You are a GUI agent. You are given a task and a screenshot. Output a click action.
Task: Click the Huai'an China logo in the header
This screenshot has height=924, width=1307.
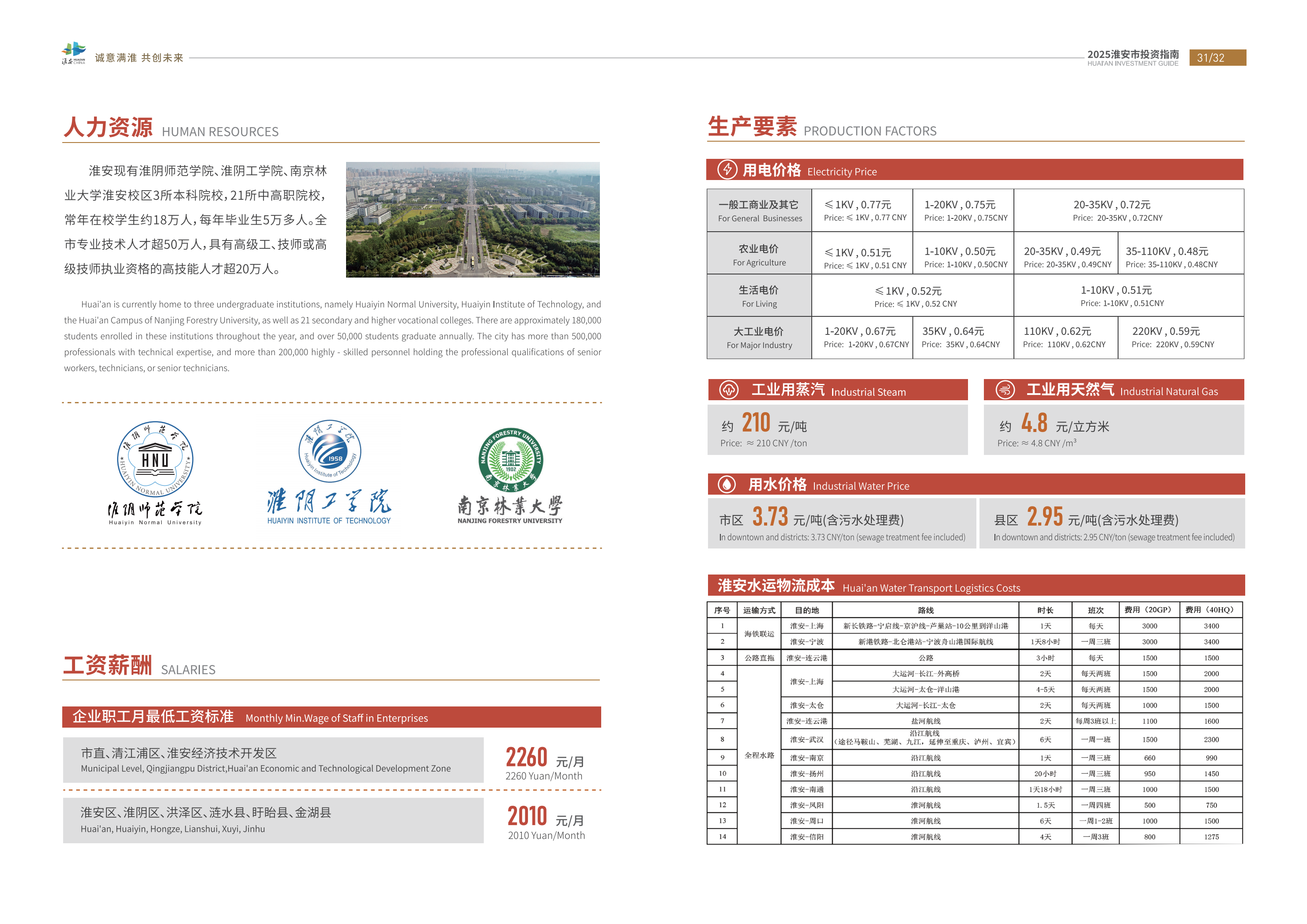point(73,53)
